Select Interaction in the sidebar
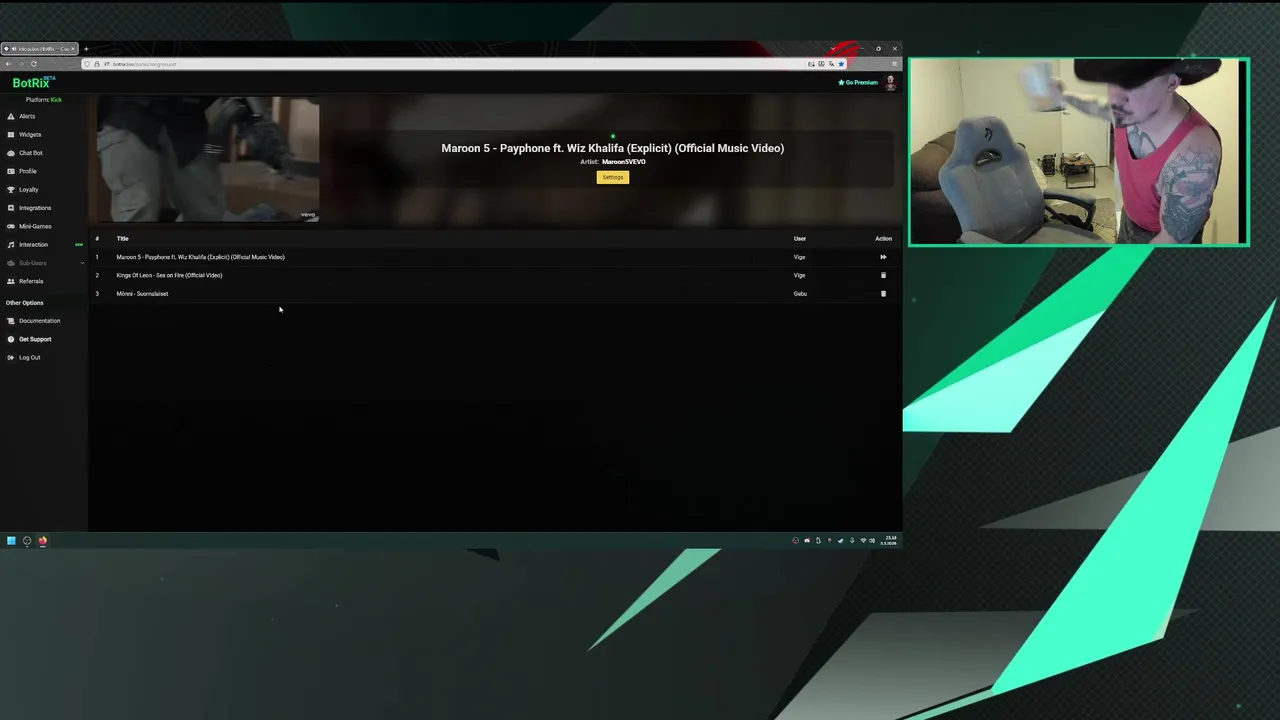This screenshot has height=720, width=1280. (x=33, y=244)
